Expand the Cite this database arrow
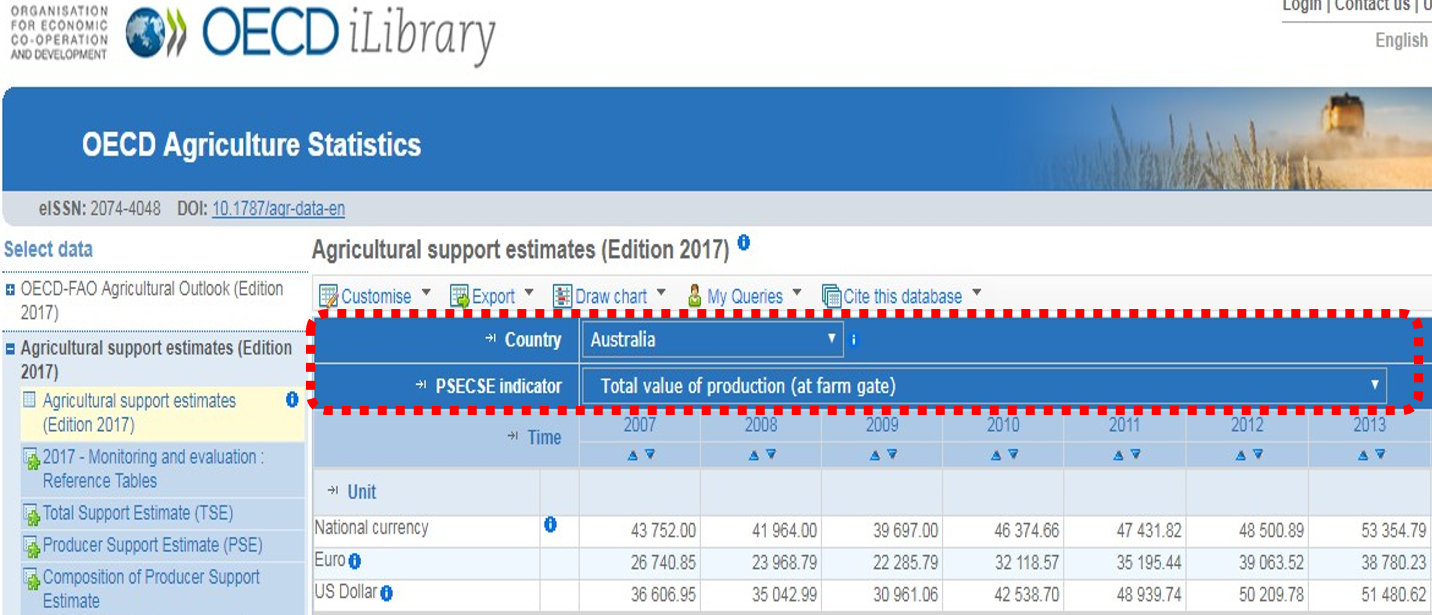This screenshot has width=1432, height=615. point(976,293)
